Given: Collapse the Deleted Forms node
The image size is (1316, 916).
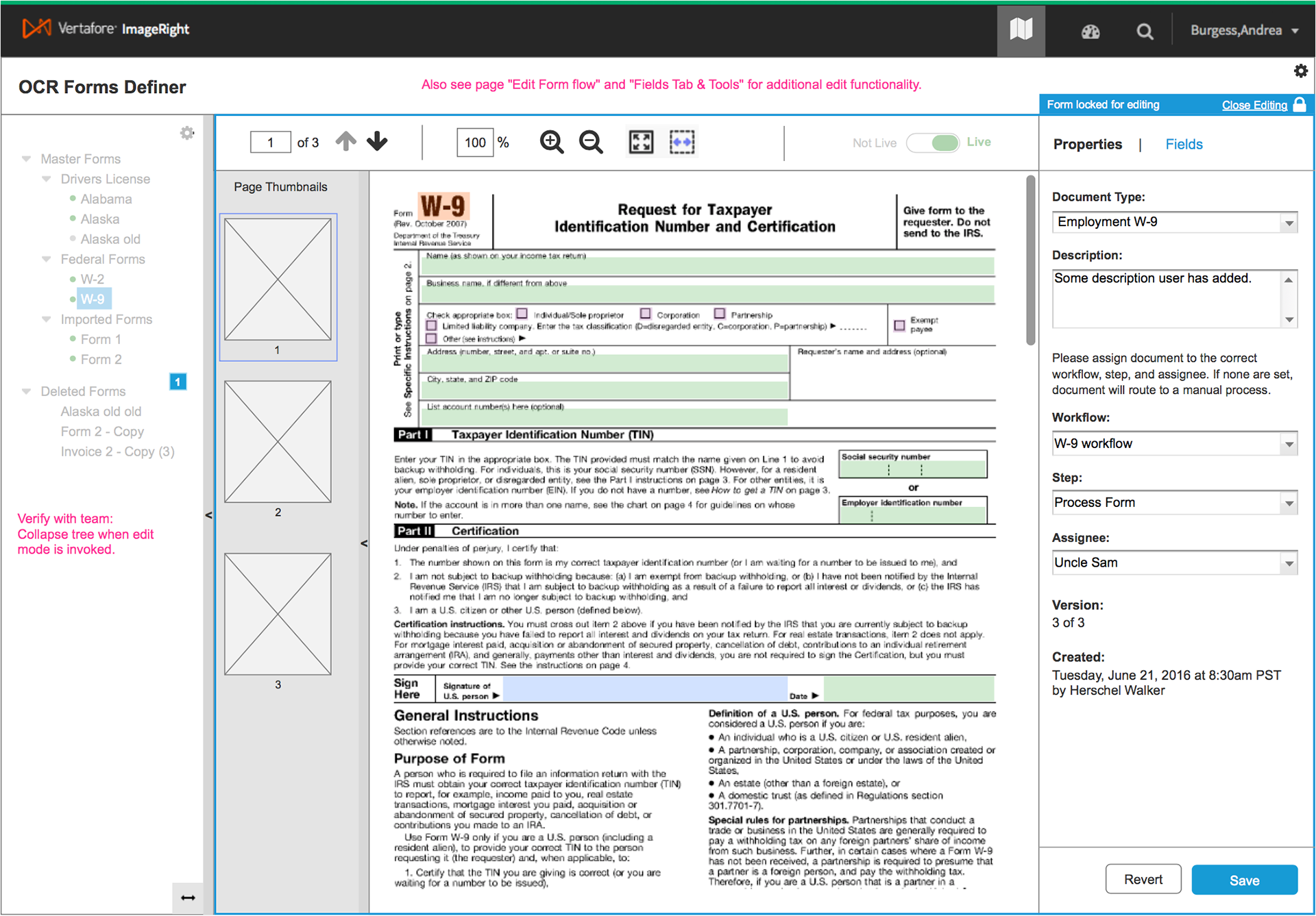Looking at the screenshot, I should point(26,391).
